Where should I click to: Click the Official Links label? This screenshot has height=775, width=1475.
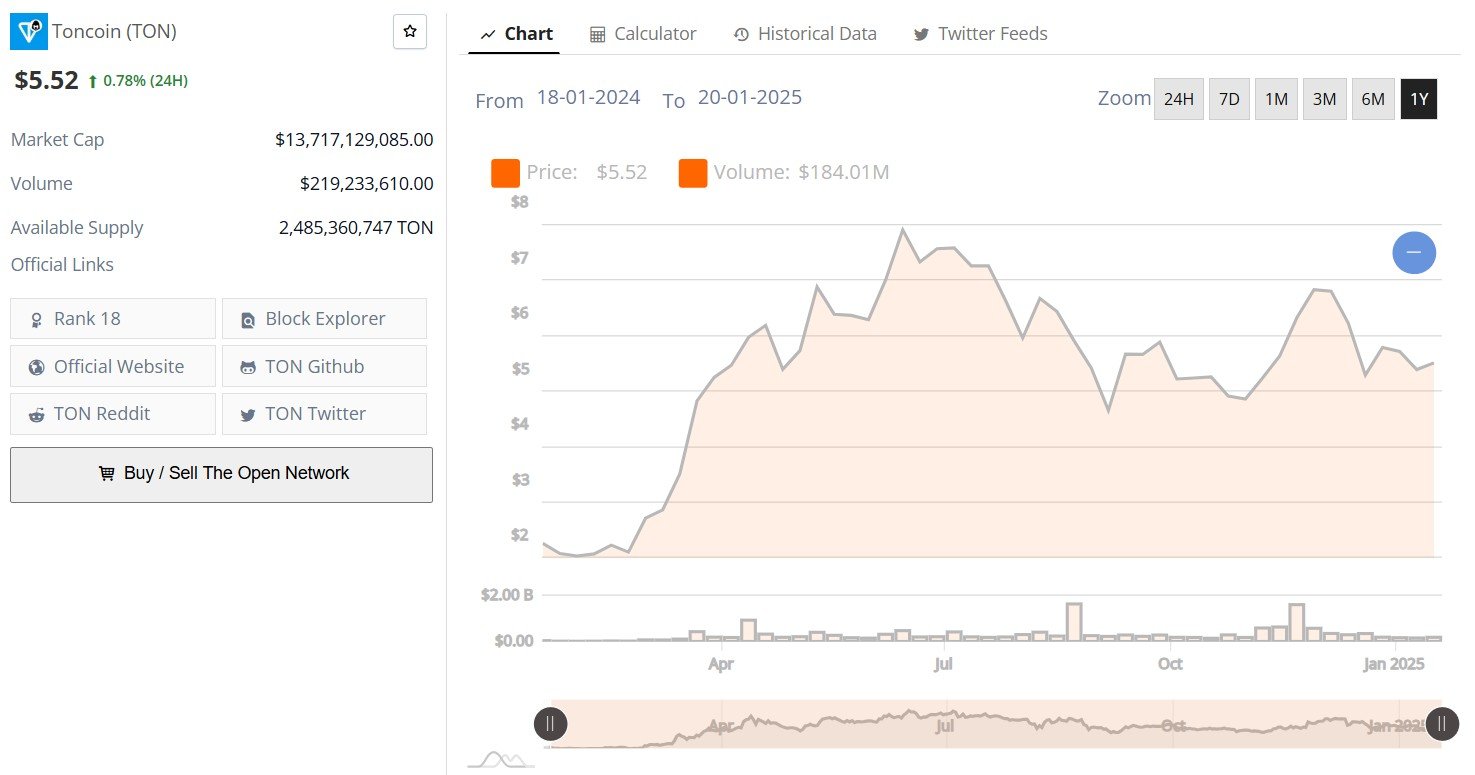tap(62, 265)
